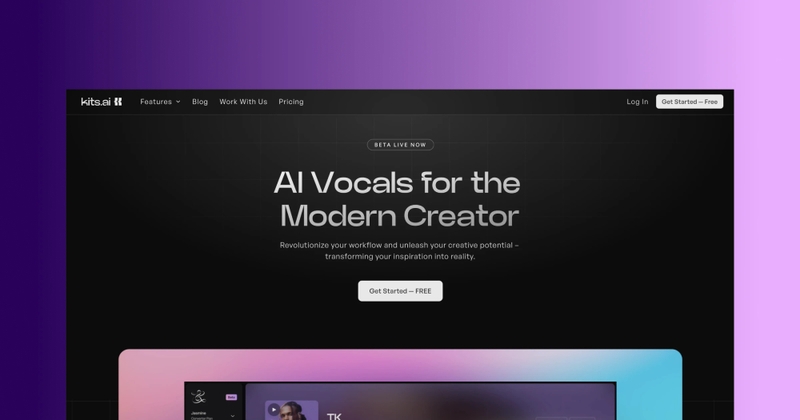Click Get Started — Free in navbar
Image resolution: width=800 pixels, height=420 pixels.
click(x=689, y=102)
